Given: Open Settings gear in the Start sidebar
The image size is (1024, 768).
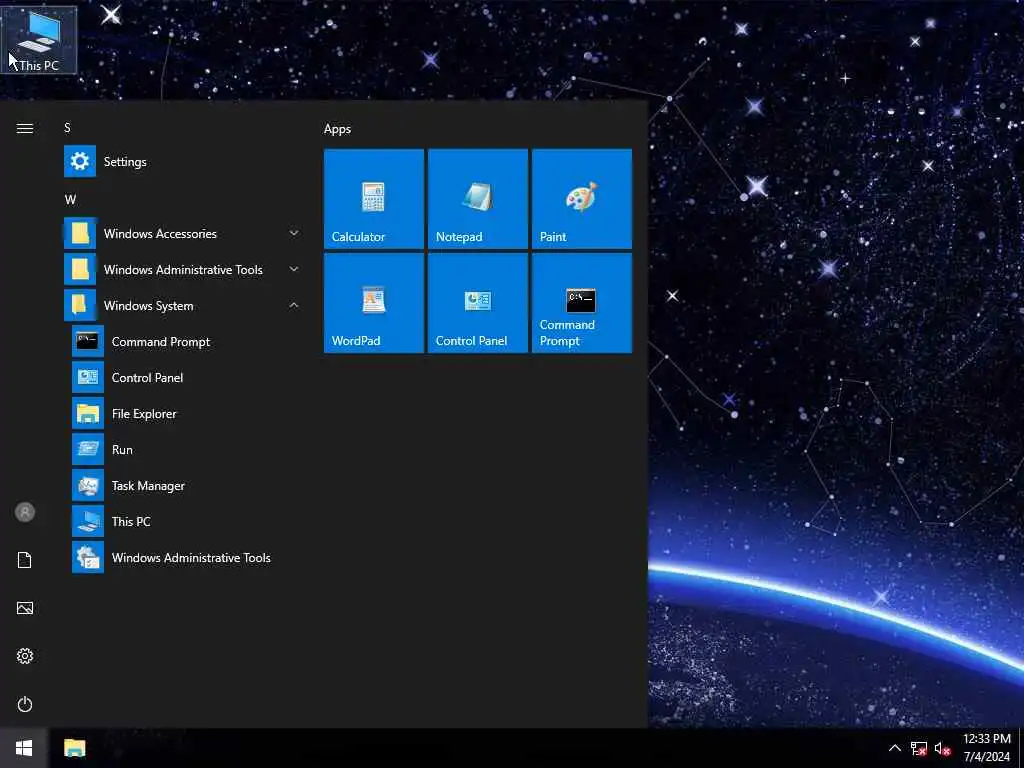Looking at the screenshot, I should pyautogui.click(x=25, y=656).
